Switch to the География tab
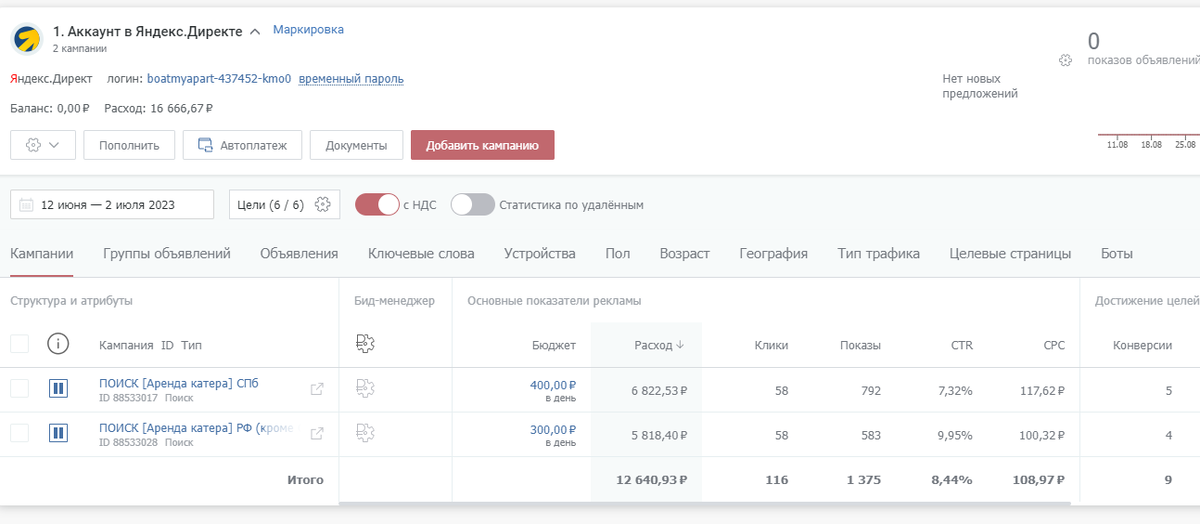 click(x=774, y=254)
